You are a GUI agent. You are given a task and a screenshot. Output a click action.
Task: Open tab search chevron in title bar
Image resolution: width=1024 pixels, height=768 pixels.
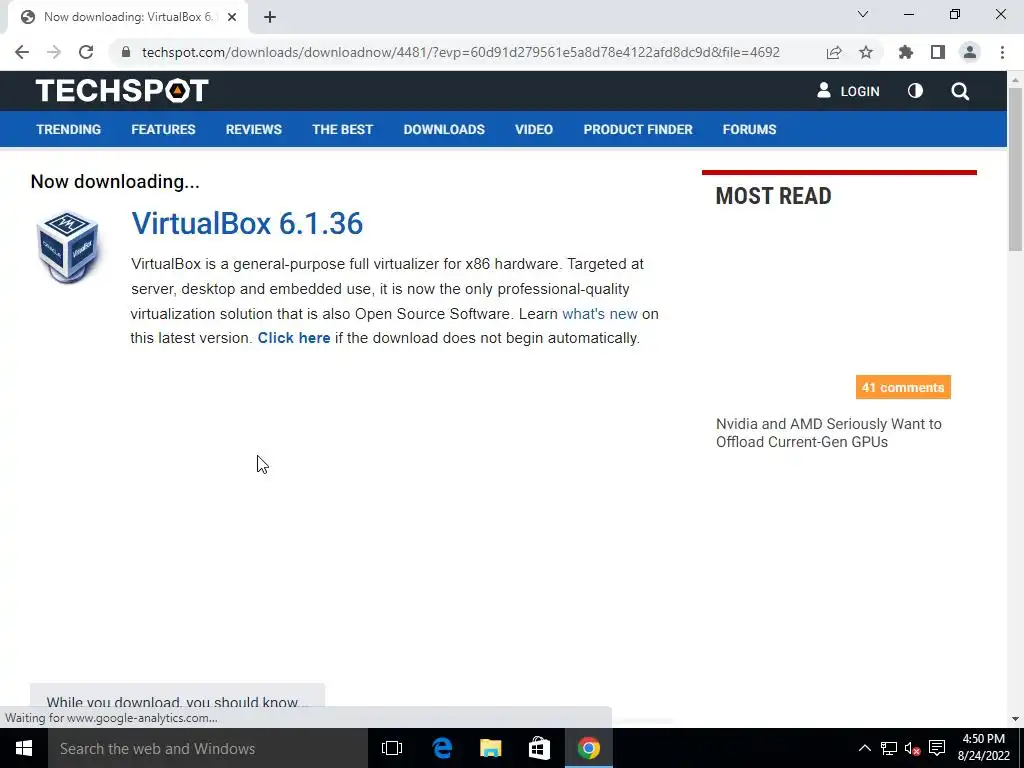pos(863,14)
